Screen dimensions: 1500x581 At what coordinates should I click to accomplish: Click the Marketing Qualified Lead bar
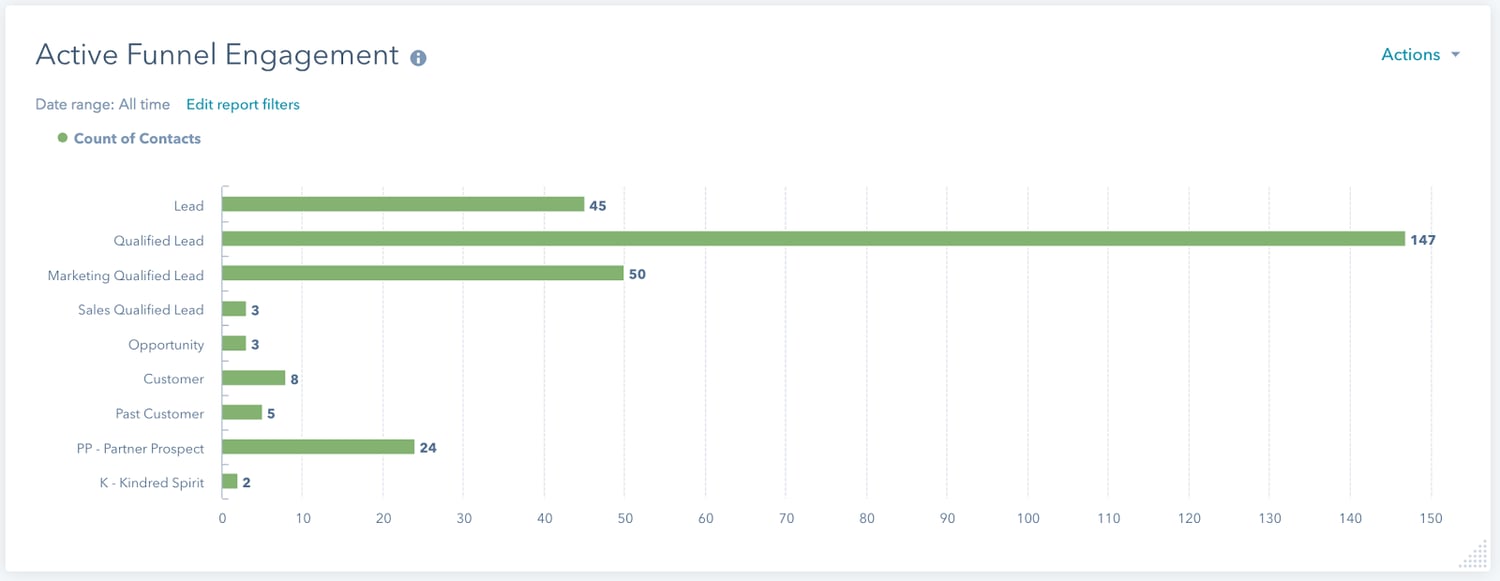420,274
